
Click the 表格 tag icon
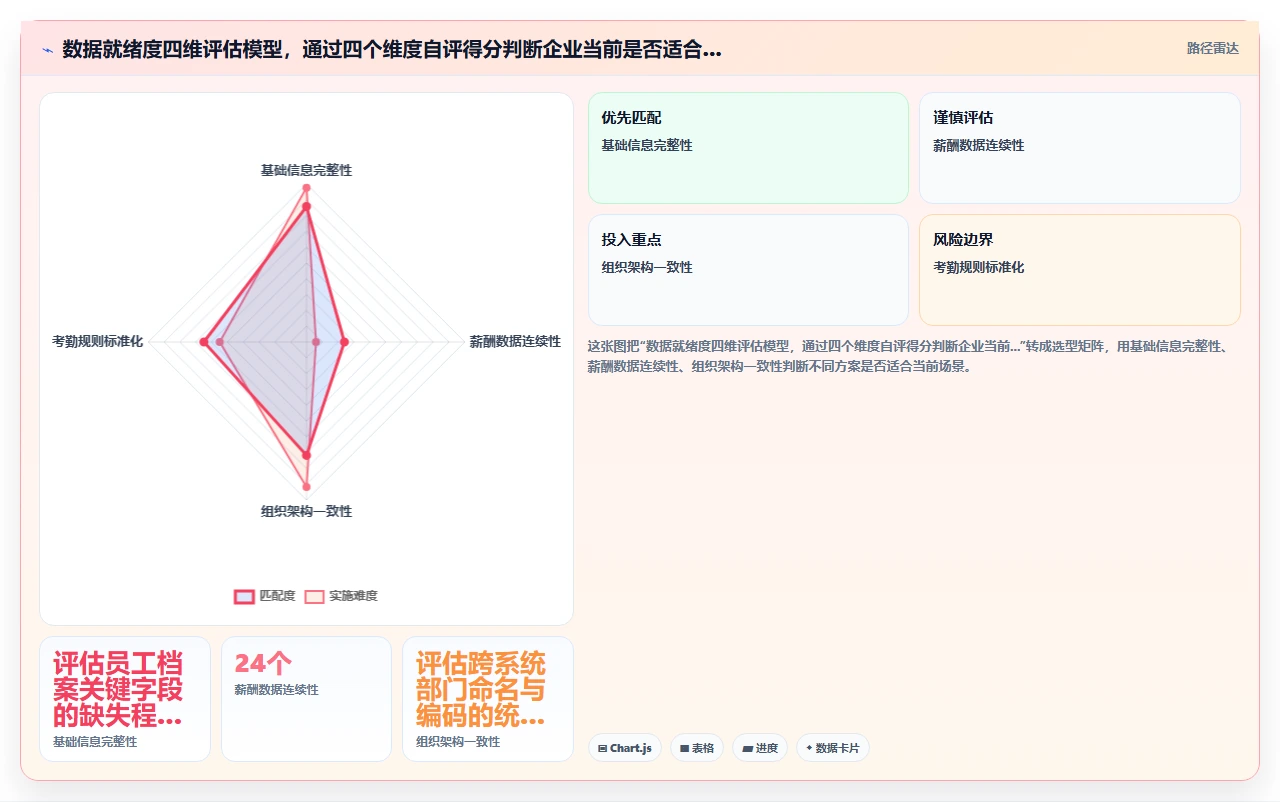tap(684, 748)
